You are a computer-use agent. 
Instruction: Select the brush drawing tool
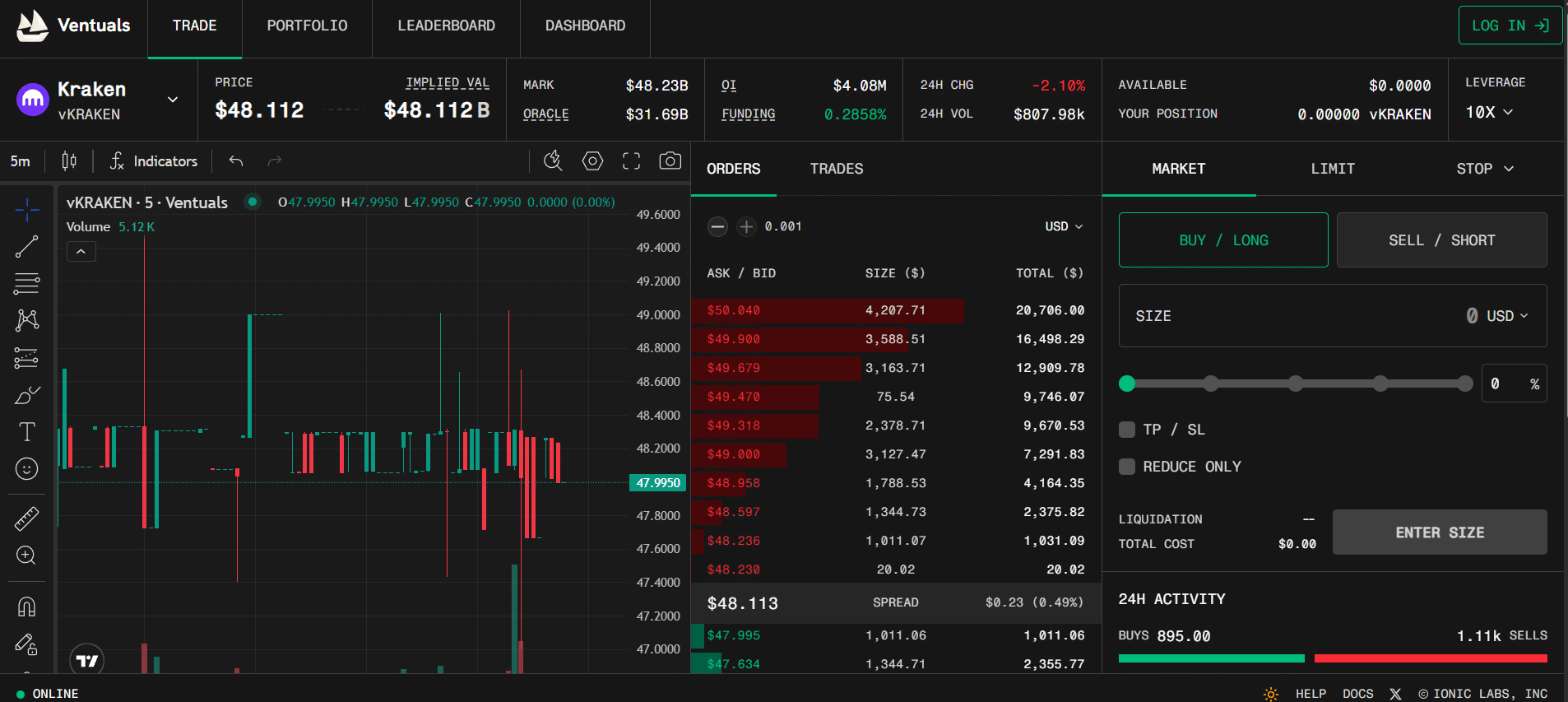[26, 395]
